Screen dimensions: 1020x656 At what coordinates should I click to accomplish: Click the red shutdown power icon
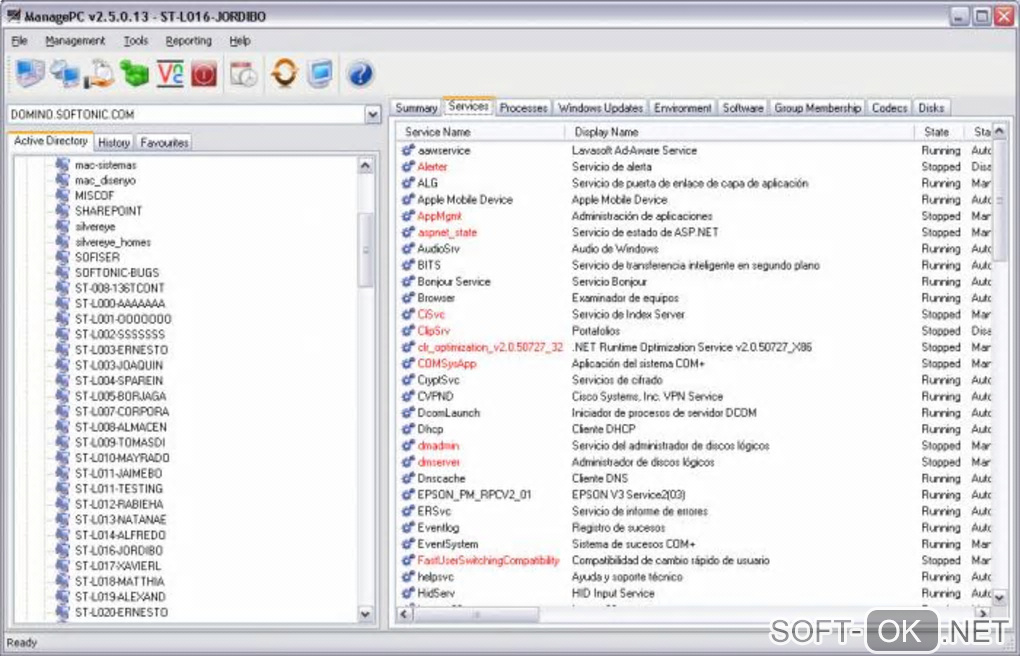[x=204, y=74]
